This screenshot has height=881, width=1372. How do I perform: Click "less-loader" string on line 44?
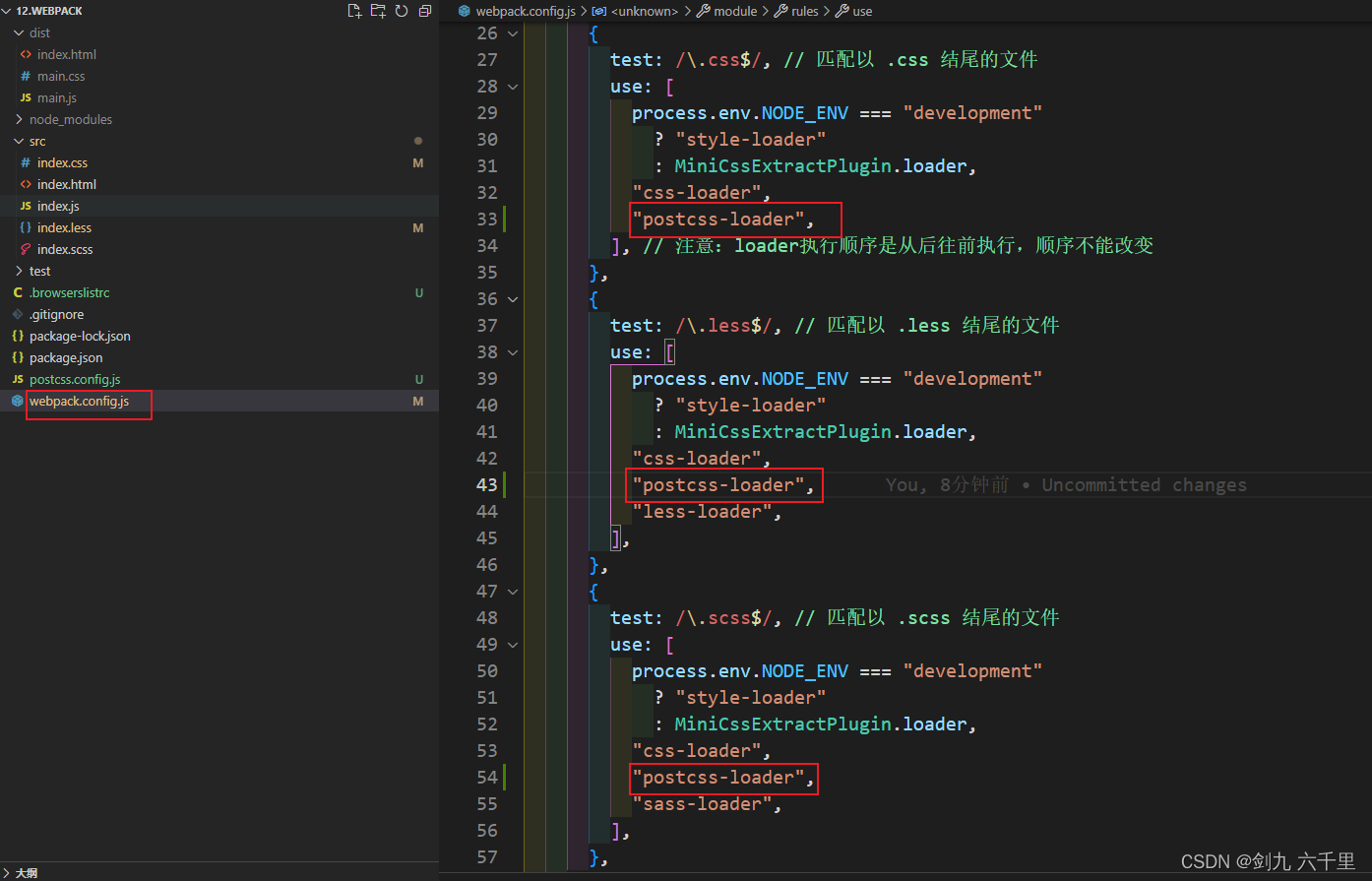[702, 512]
